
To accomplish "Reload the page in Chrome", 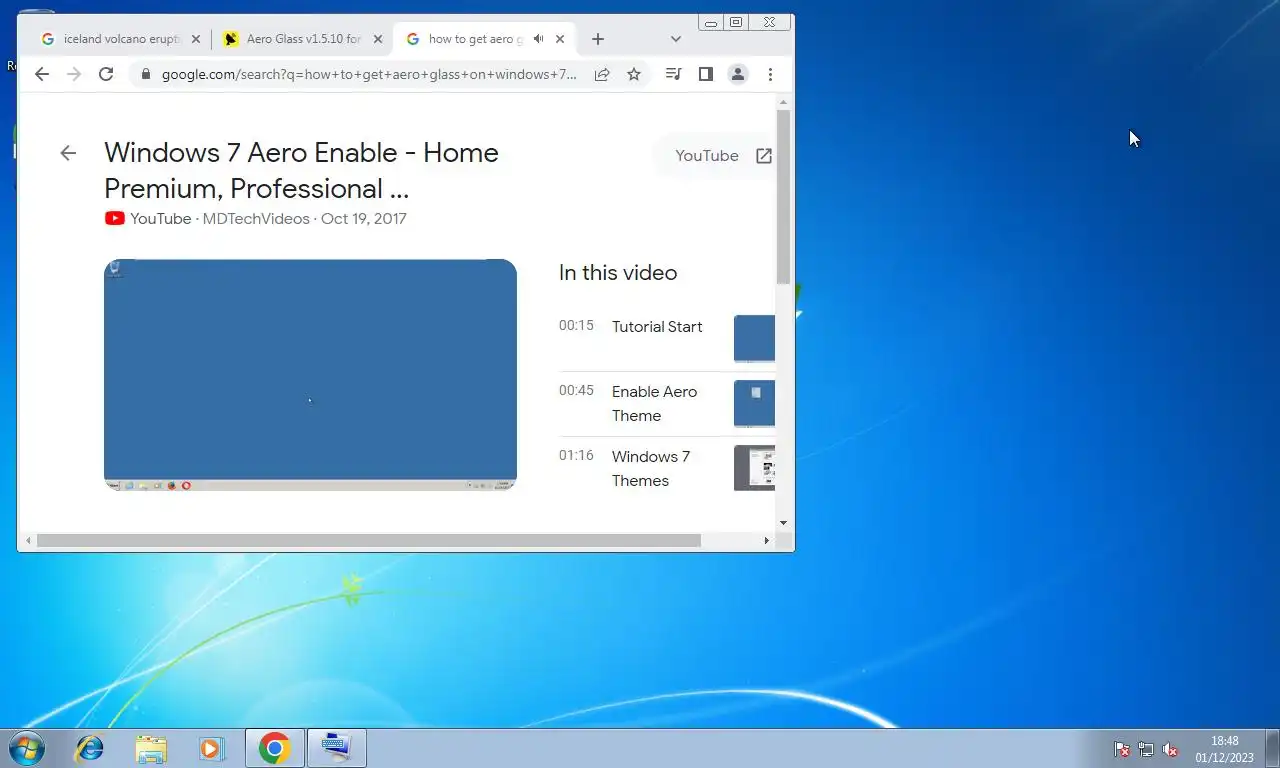I will point(106,74).
